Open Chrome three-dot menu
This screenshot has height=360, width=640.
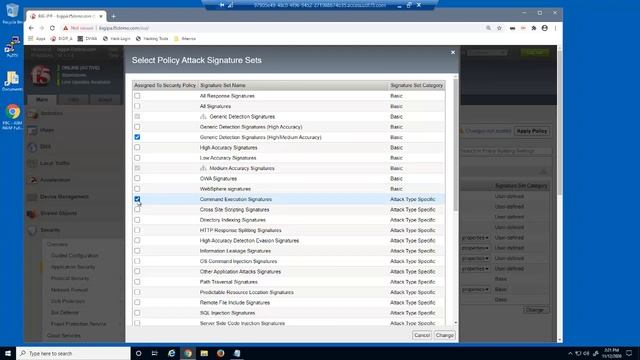pos(555,28)
